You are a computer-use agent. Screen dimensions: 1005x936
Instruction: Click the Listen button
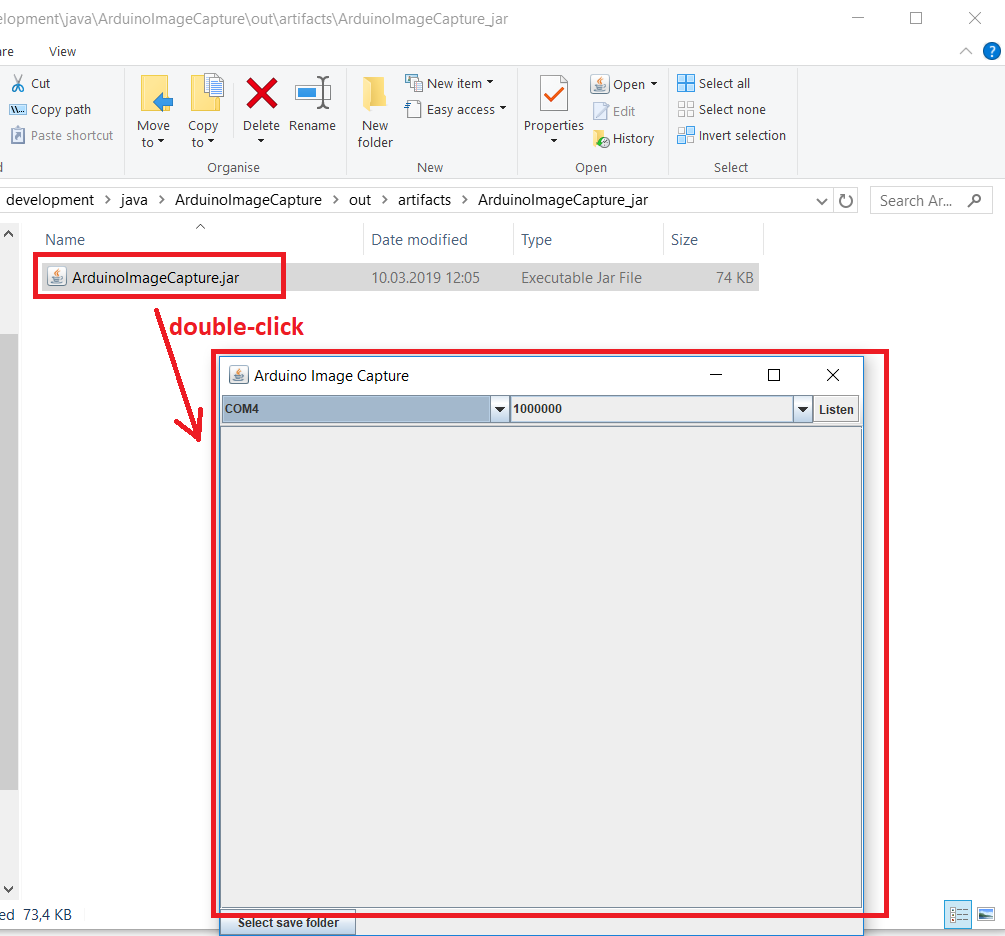tap(836, 410)
